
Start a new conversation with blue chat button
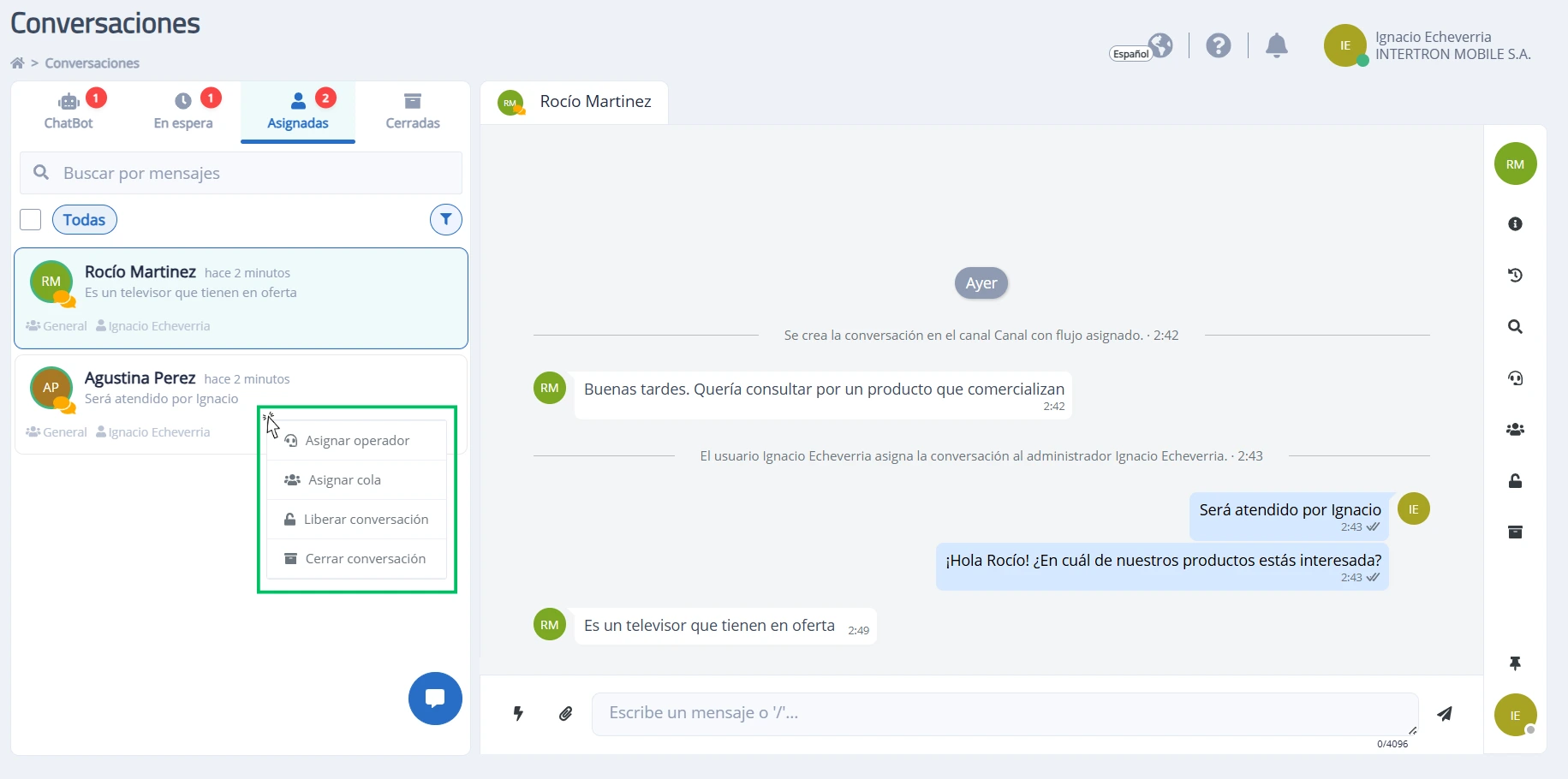(x=435, y=699)
